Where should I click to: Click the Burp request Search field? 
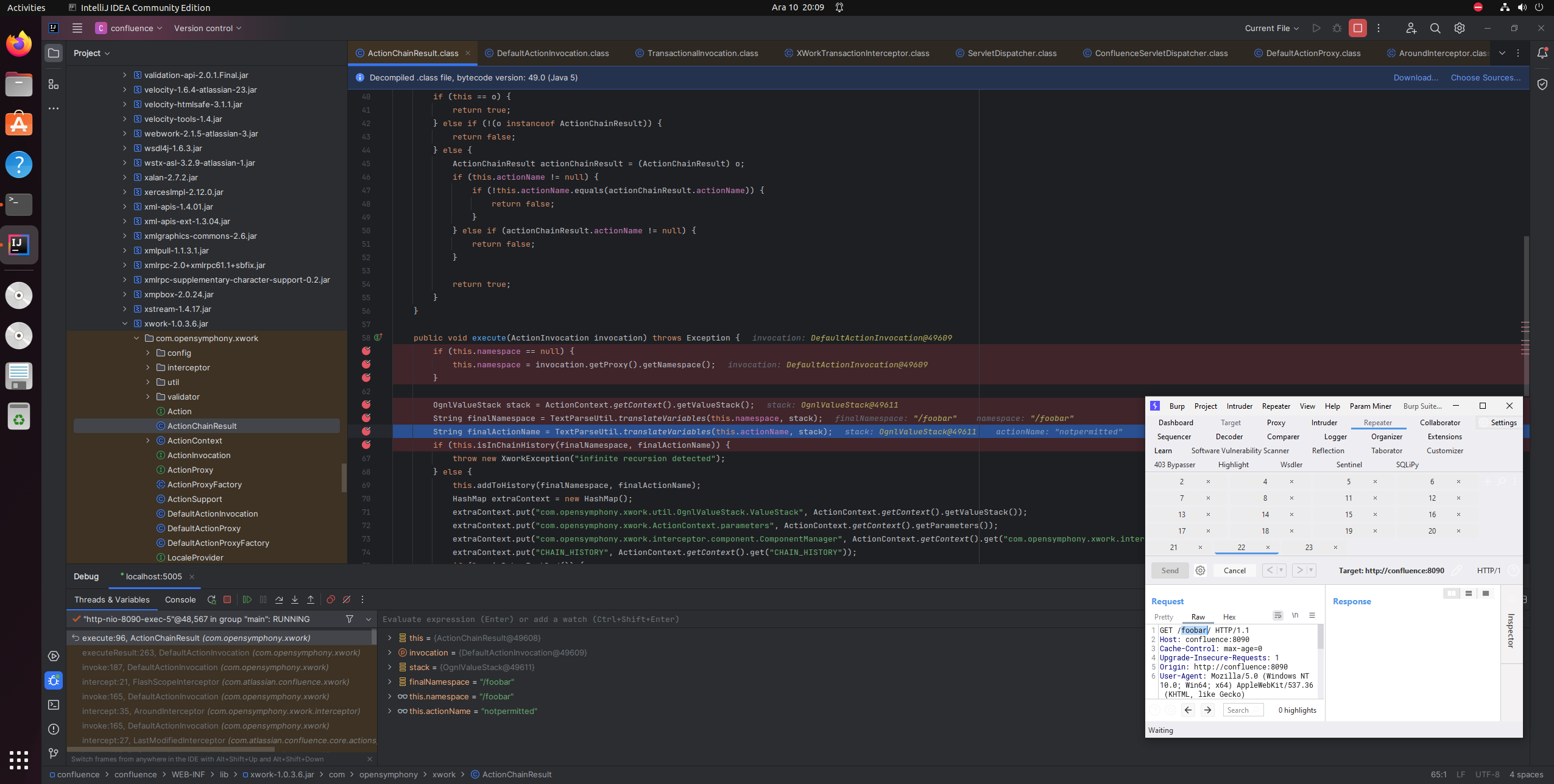[x=1243, y=710]
